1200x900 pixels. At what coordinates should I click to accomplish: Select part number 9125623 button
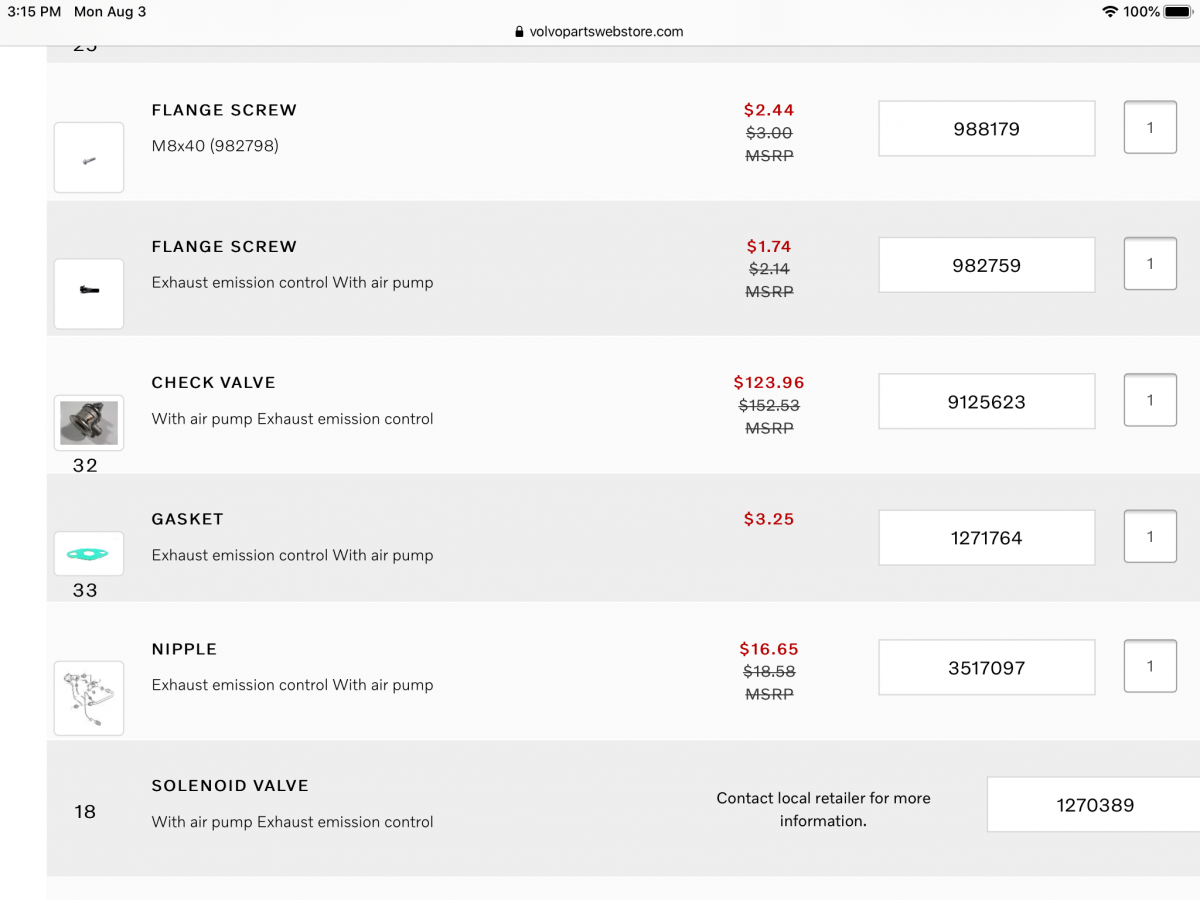[986, 402]
